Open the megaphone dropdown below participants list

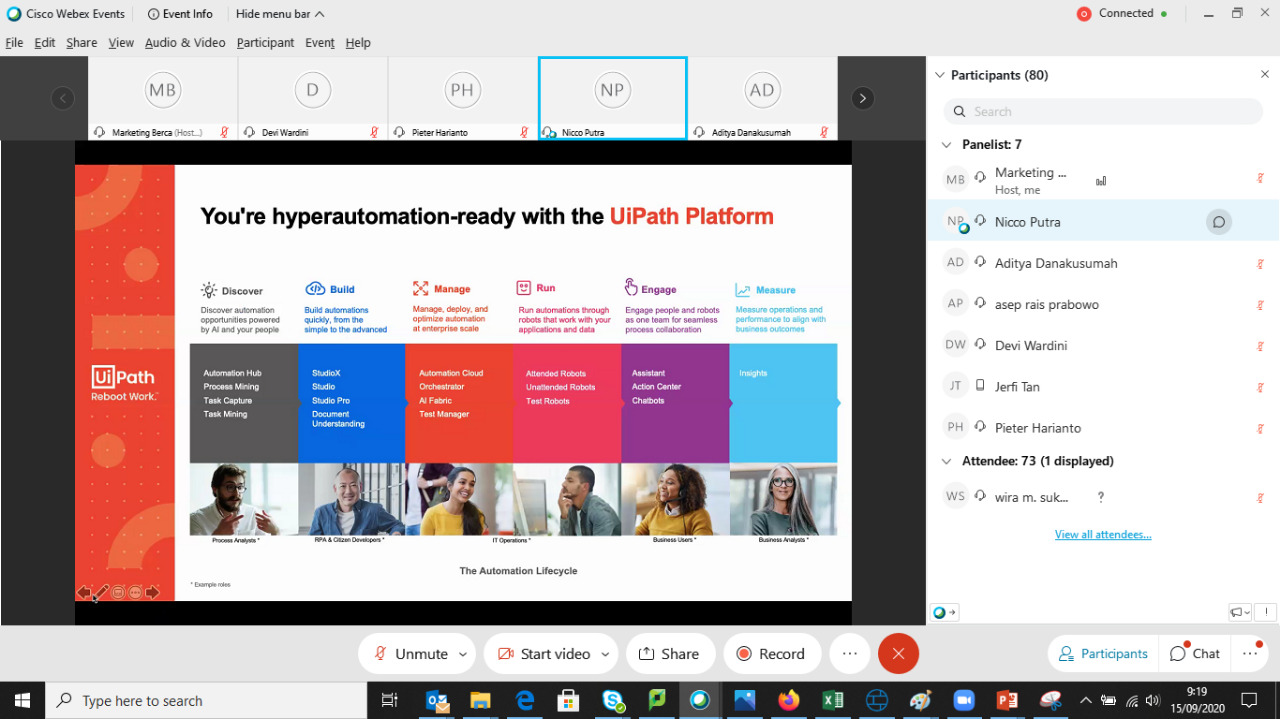point(1240,612)
